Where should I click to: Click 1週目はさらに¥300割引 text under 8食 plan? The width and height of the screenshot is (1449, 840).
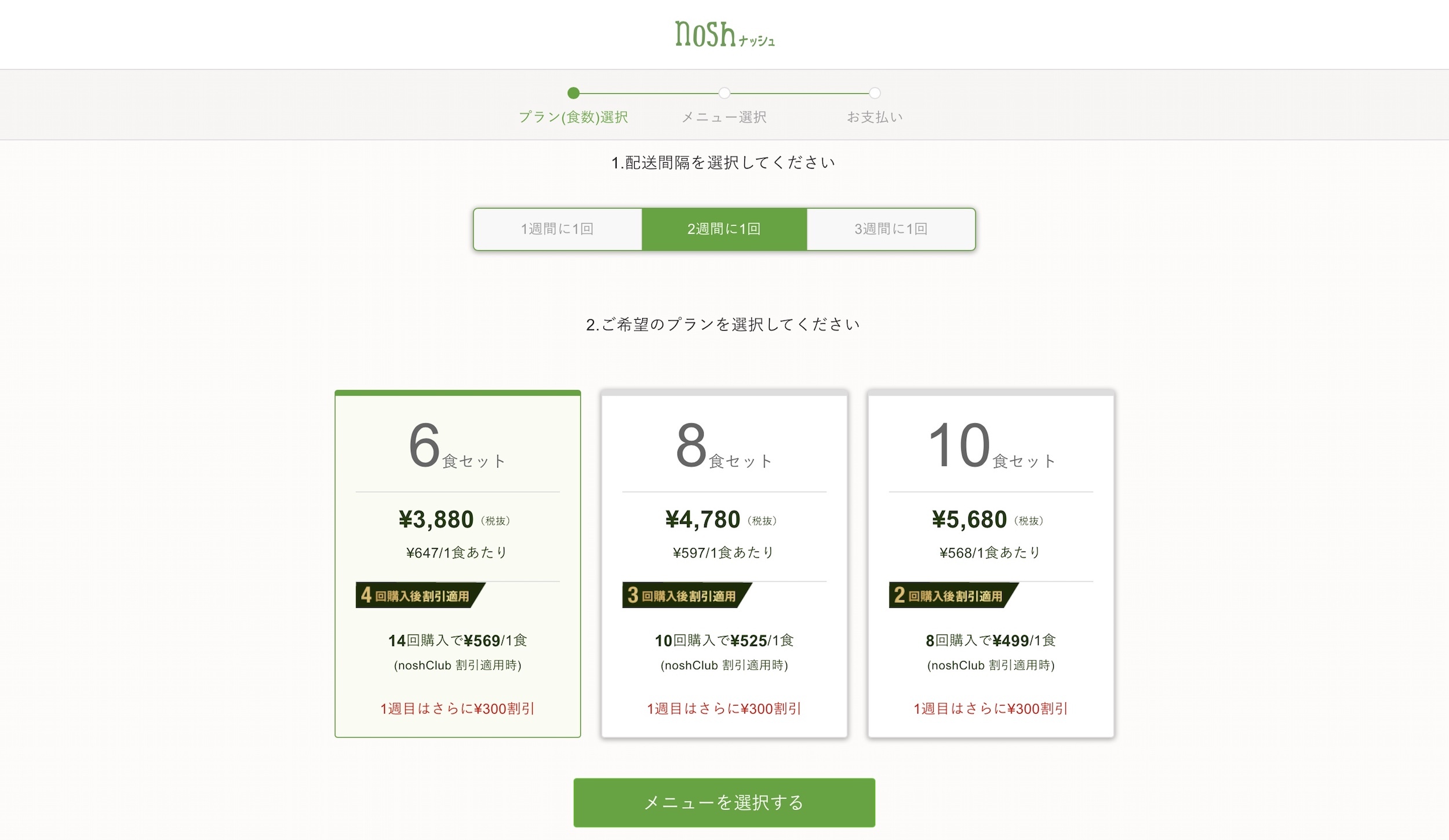[724, 708]
